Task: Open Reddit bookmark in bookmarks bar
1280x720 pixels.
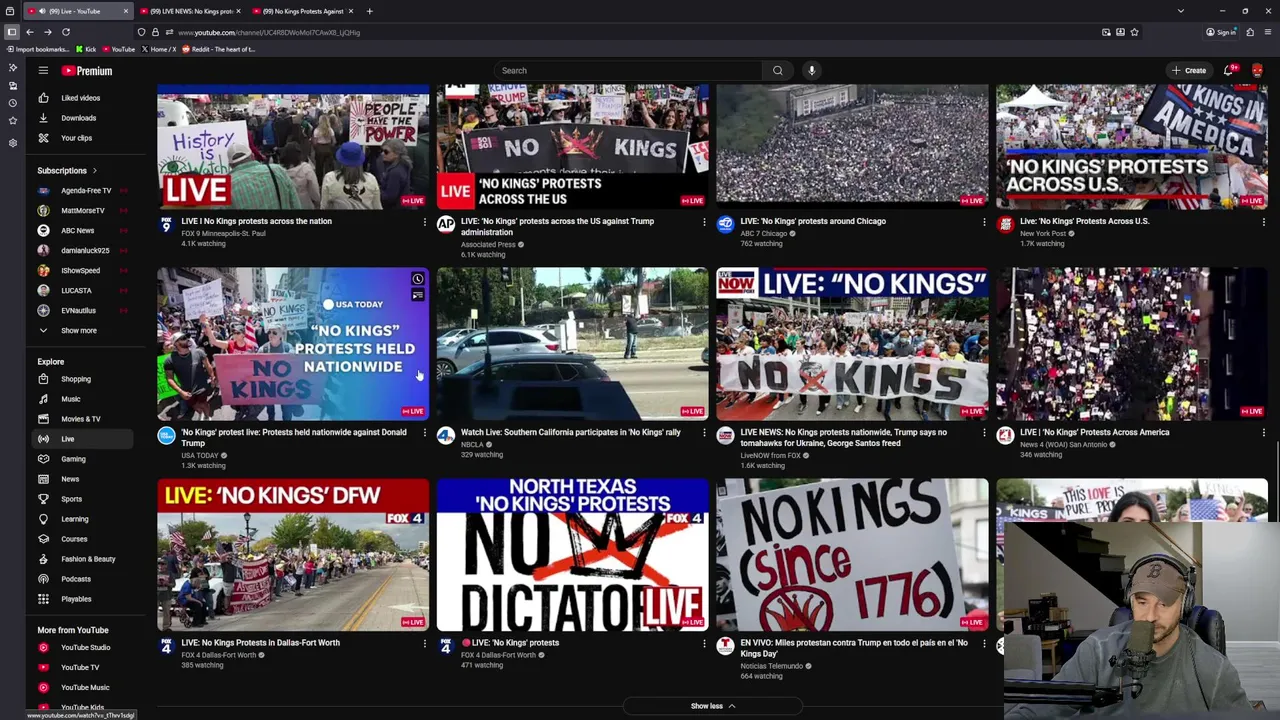Action: point(218,49)
